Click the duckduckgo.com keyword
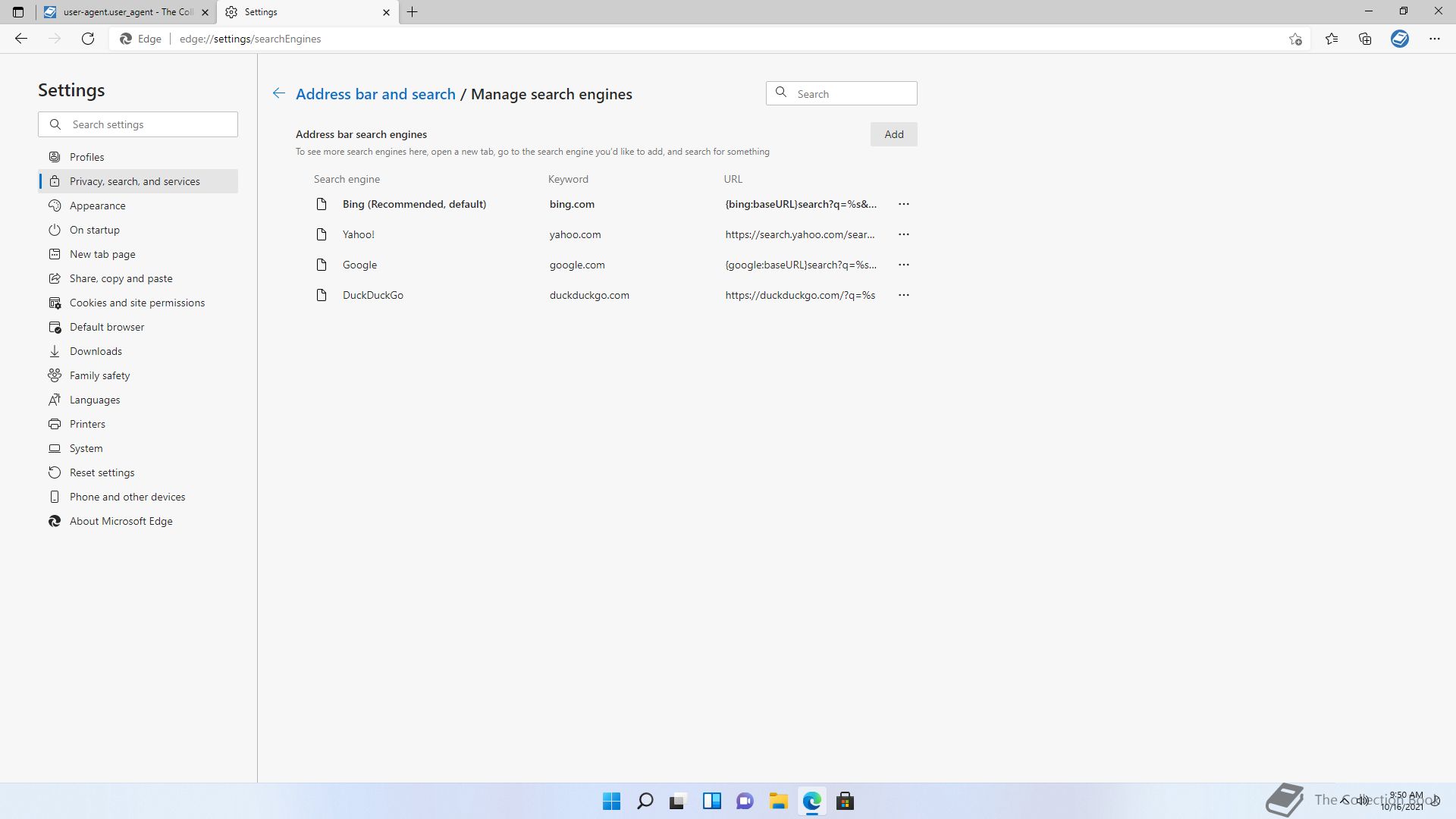Viewport: 1456px width, 819px height. click(x=589, y=295)
